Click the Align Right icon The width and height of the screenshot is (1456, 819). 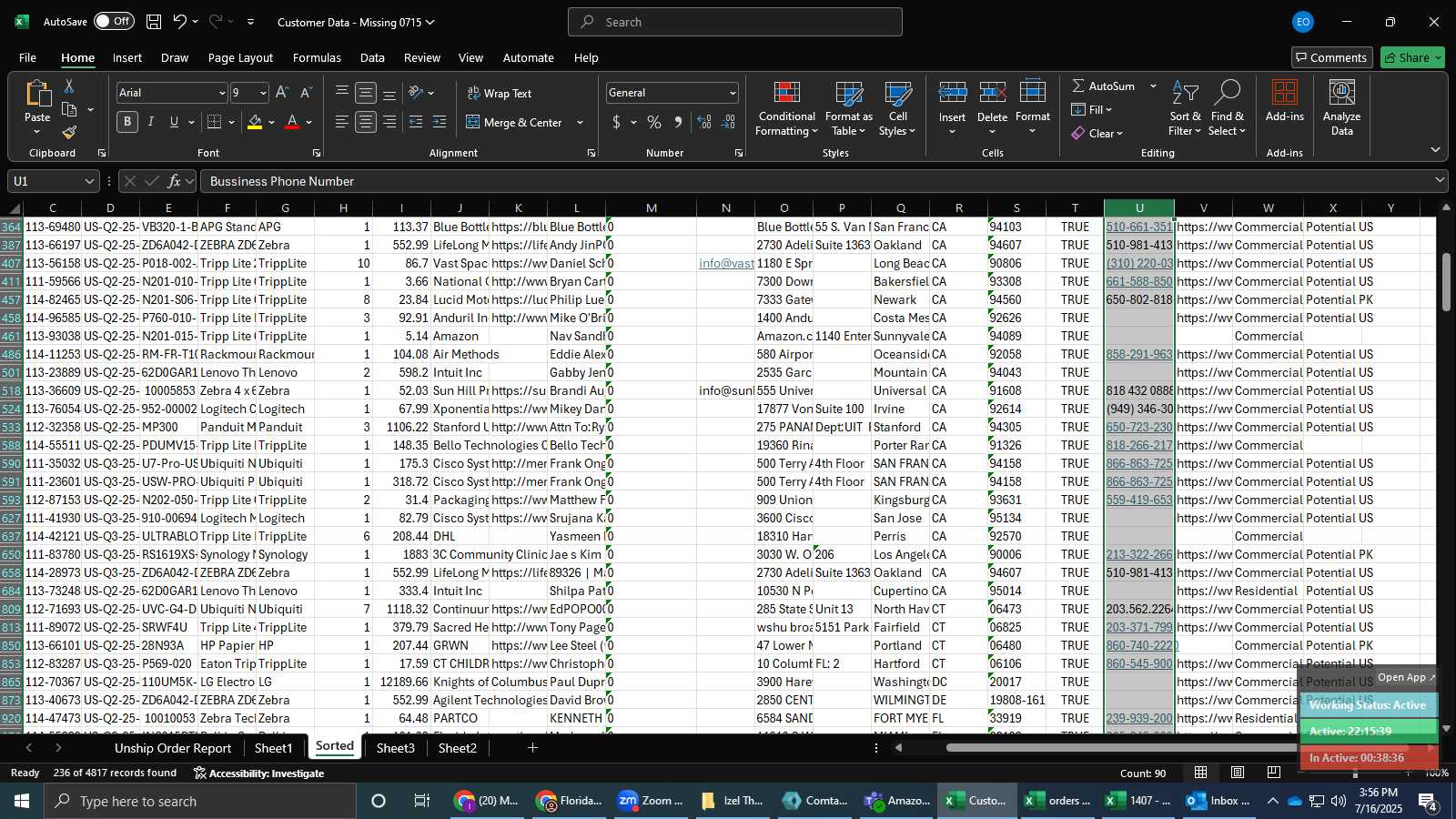tap(389, 122)
